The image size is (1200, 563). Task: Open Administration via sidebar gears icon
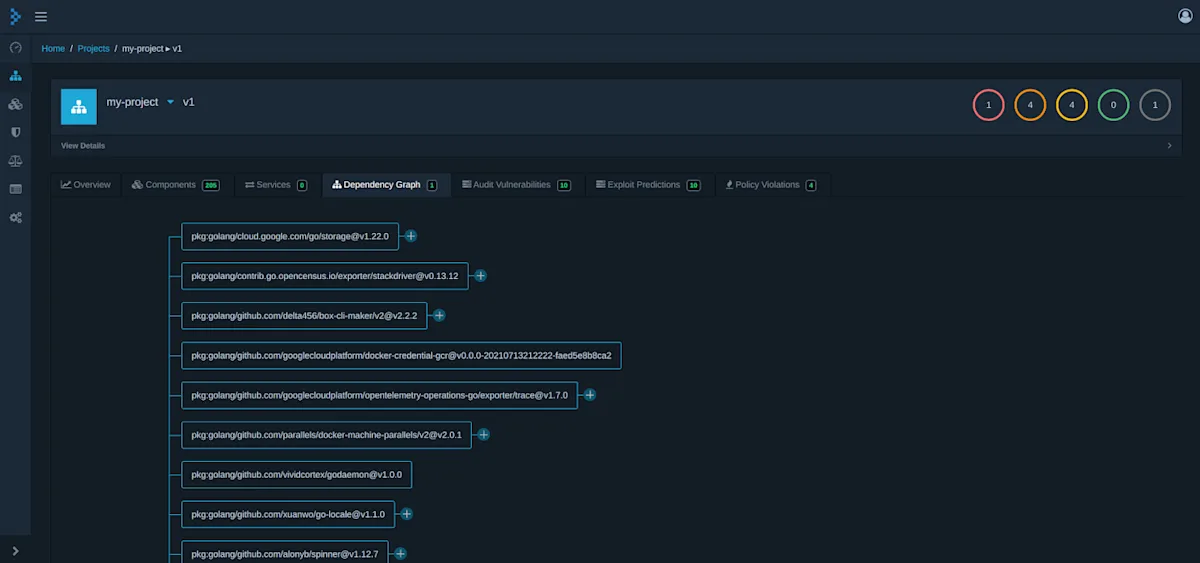(15, 217)
